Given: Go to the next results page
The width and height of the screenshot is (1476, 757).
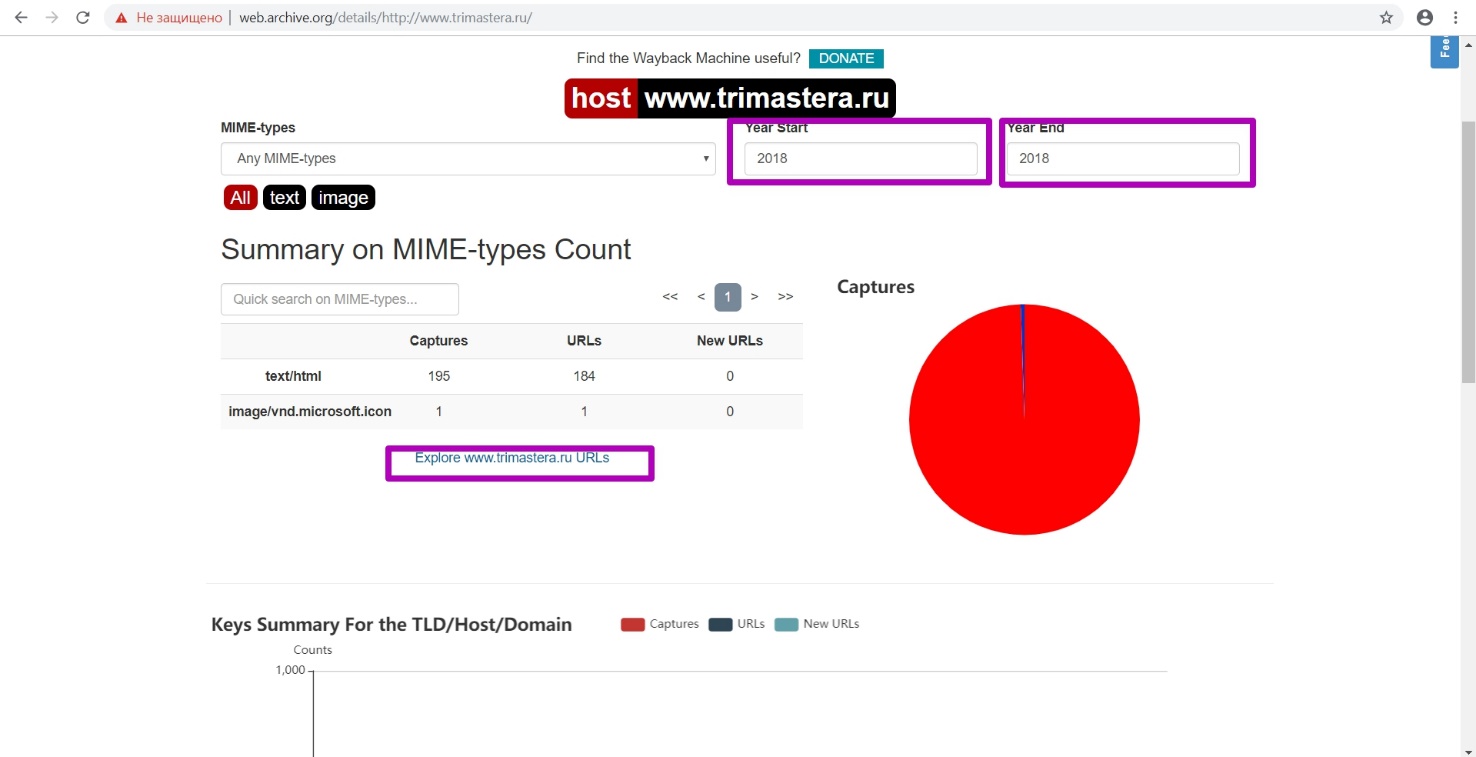Looking at the screenshot, I should [x=754, y=297].
